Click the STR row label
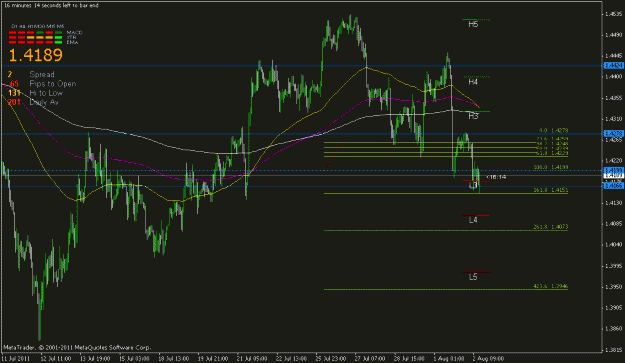 click(x=71, y=37)
